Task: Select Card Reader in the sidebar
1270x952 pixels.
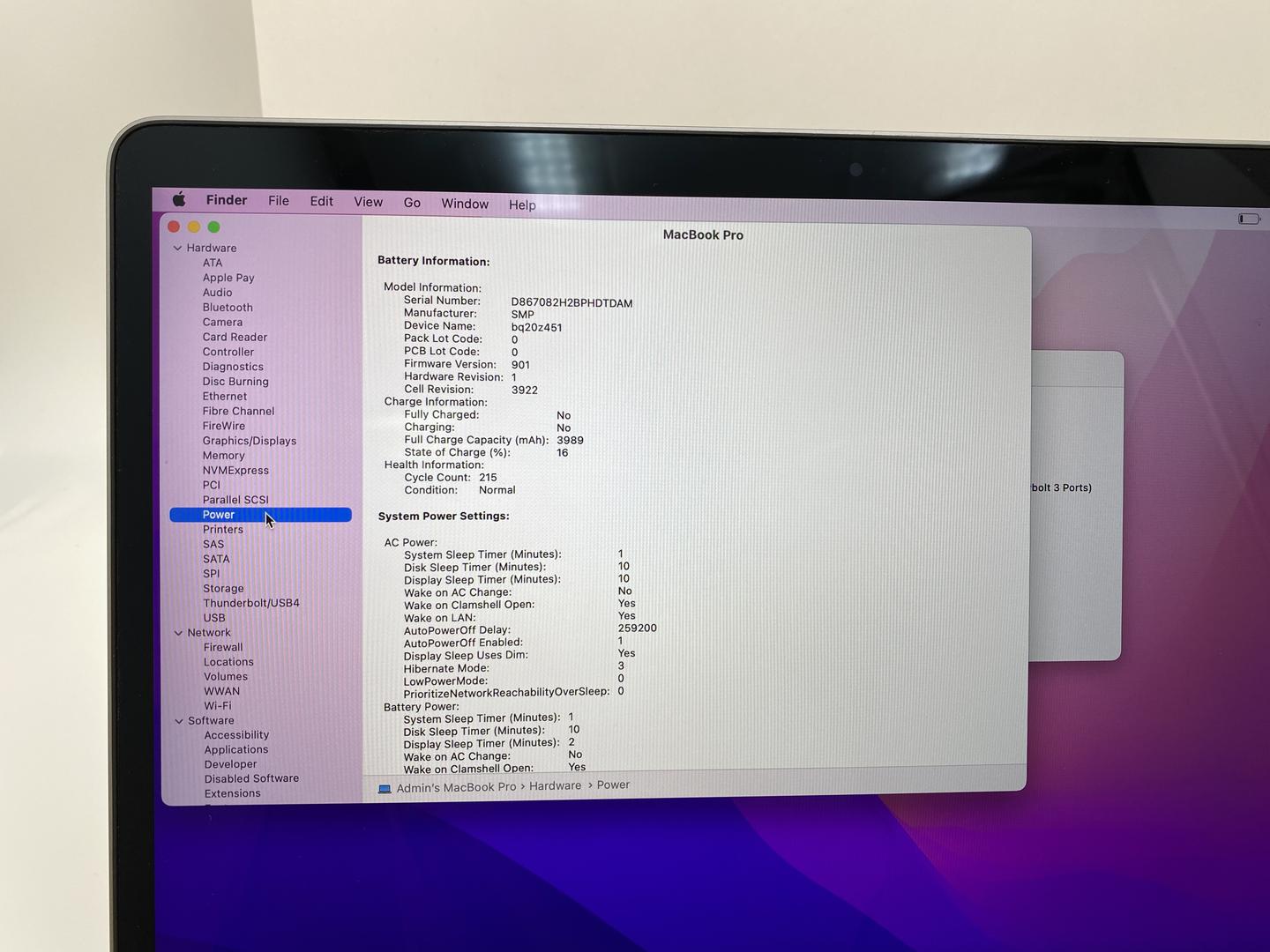Action: point(235,337)
